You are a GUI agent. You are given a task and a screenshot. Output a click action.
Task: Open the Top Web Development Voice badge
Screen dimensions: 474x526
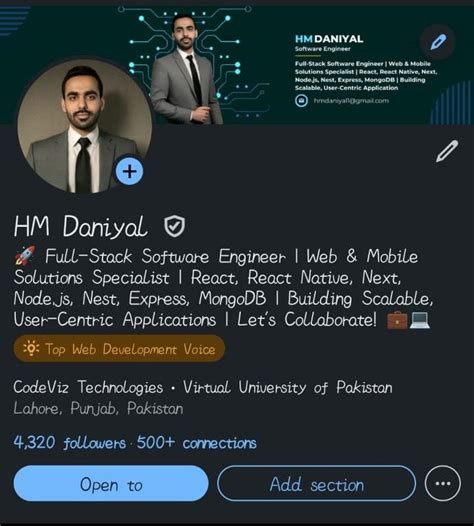click(x=119, y=349)
